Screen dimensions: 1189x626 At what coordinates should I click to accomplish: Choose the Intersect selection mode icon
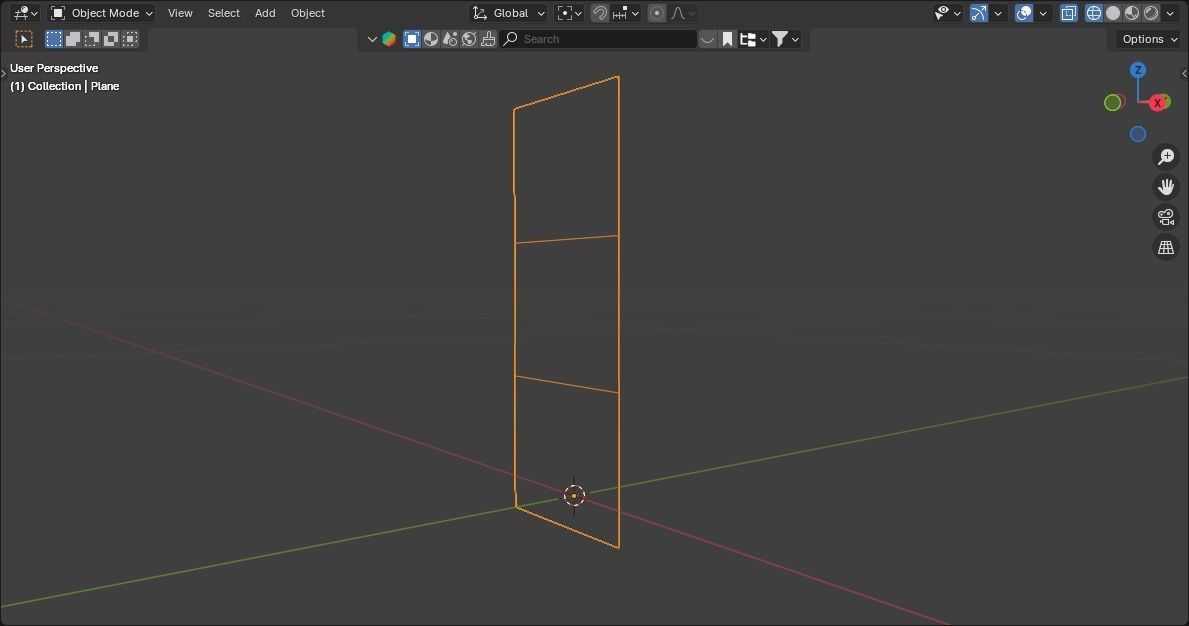pos(130,39)
